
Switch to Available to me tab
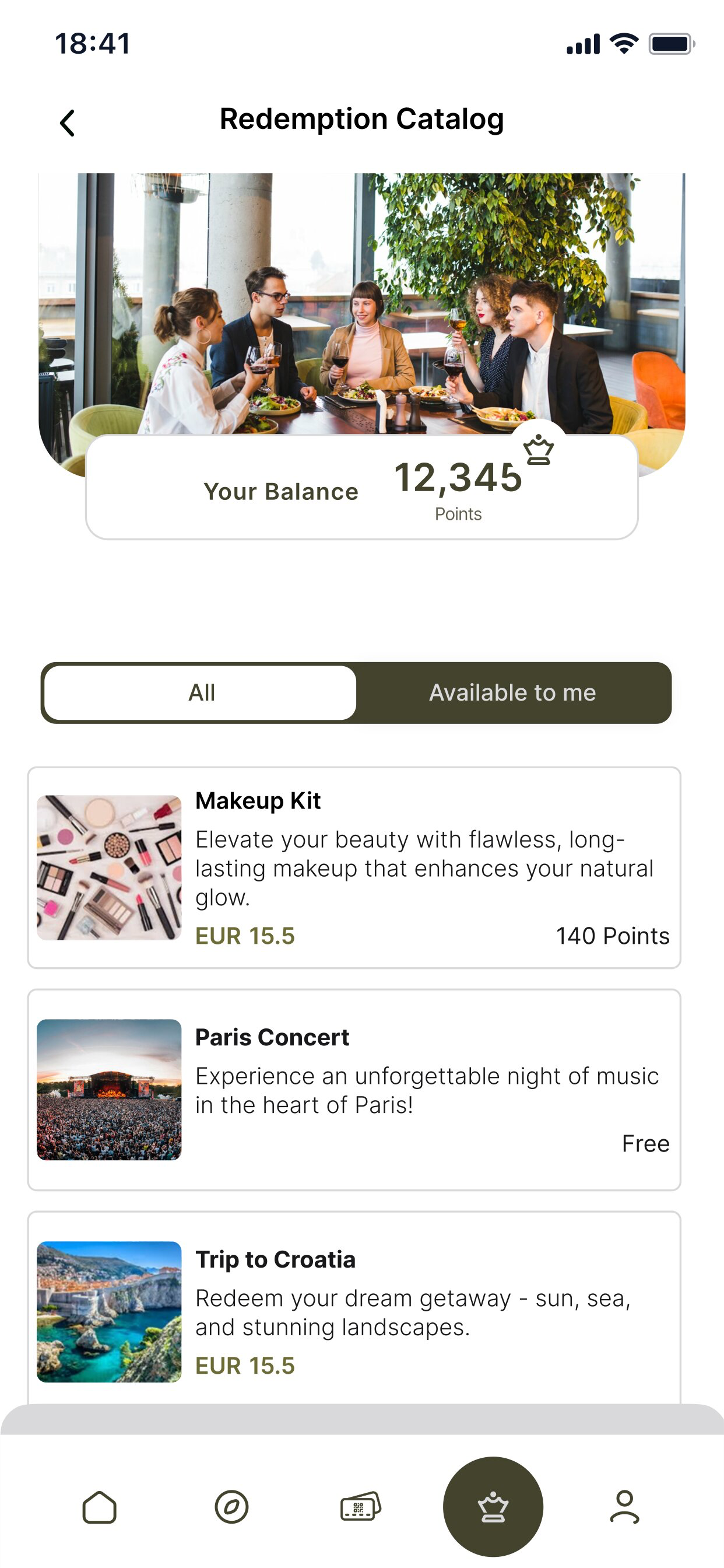coord(512,692)
